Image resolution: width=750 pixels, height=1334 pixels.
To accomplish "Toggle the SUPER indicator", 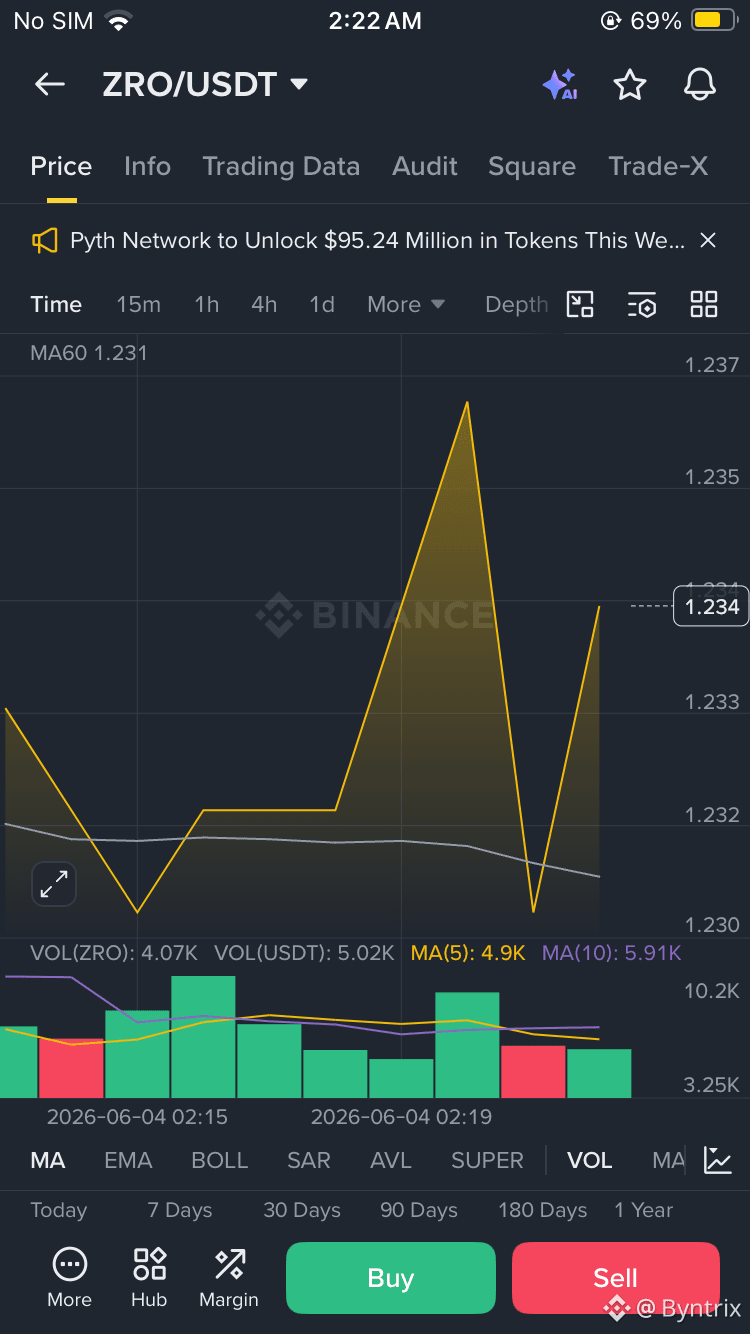I will tap(487, 1160).
